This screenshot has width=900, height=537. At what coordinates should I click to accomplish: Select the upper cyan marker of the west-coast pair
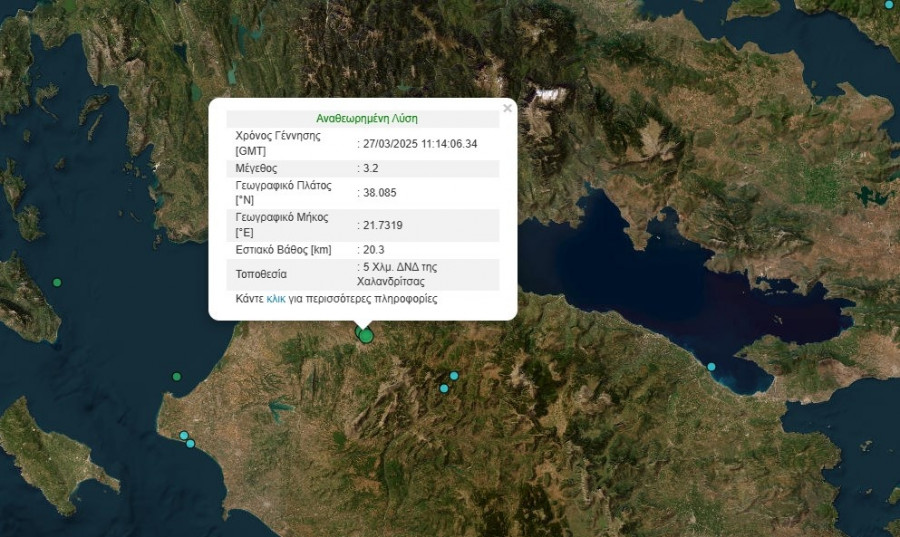click(x=184, y=435)
